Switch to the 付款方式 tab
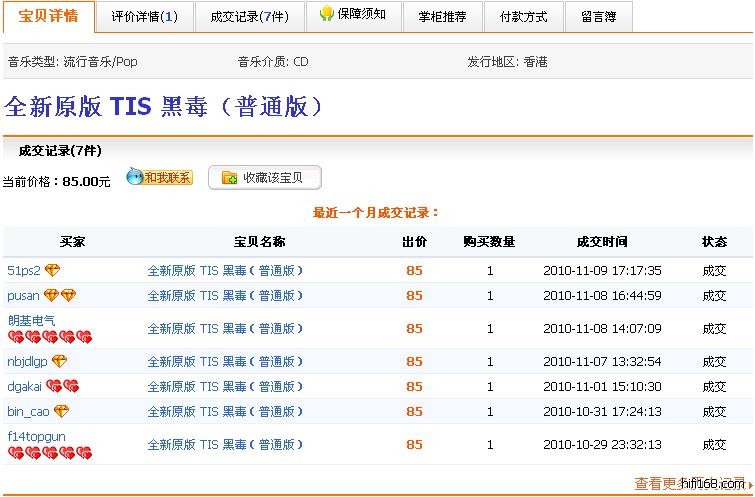Image resolution: width=755 pixels, height=497 pixels. pyautogui.click(x=523, y=16)
